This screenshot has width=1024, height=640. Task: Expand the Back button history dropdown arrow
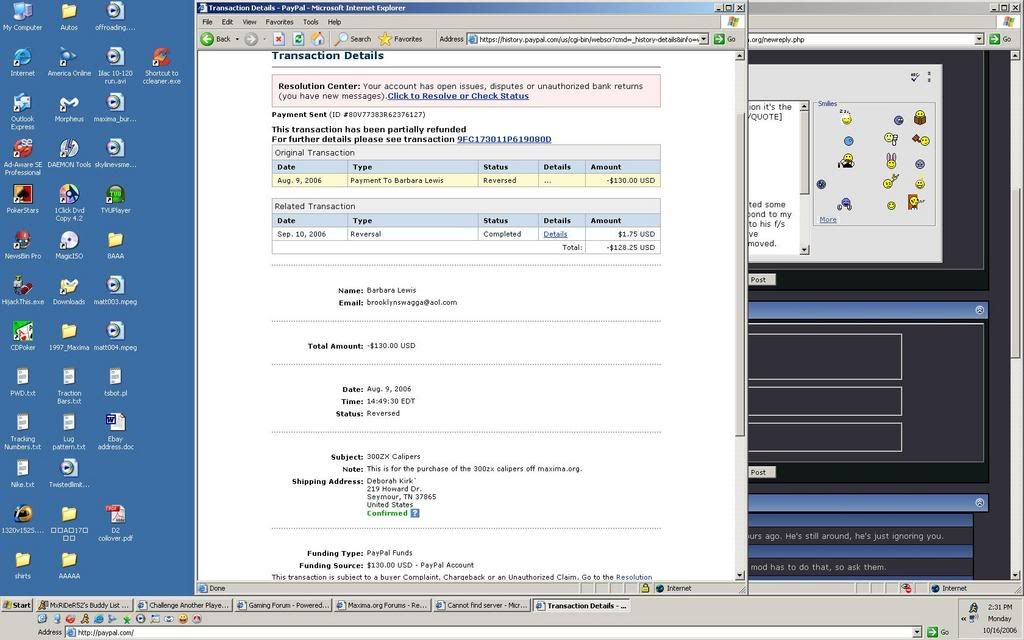click(x=236, y=39)
